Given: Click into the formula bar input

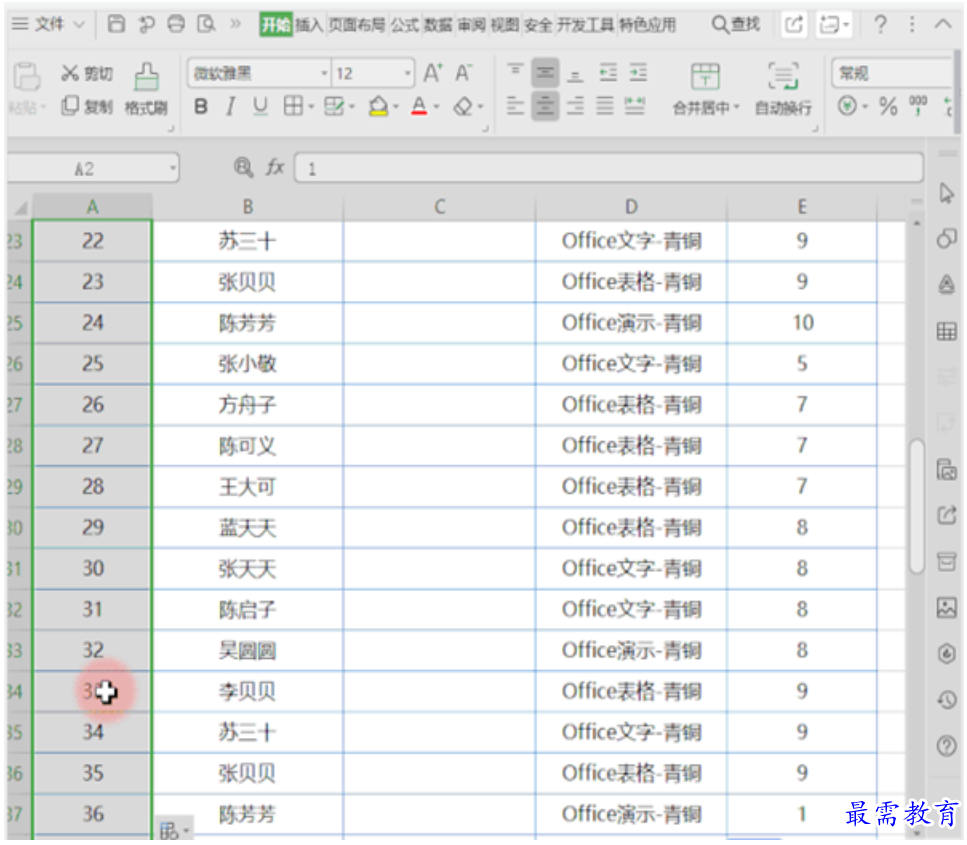Looking at the screenshot, I should point(609,168).
